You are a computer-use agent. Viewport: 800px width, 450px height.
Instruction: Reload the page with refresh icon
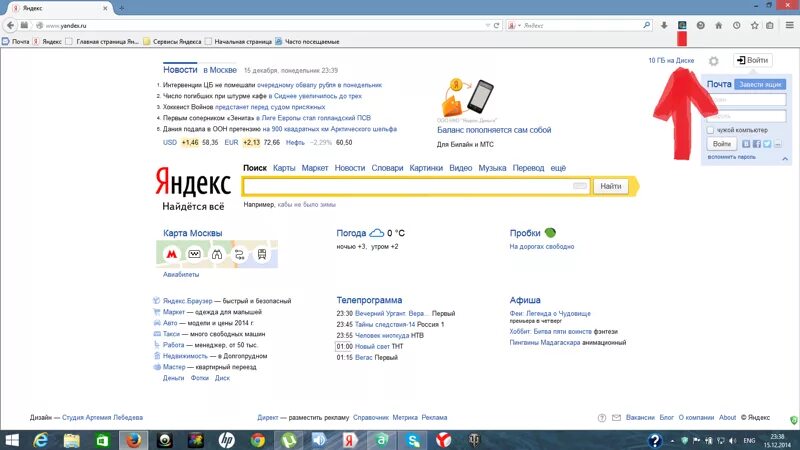(496, 25)
